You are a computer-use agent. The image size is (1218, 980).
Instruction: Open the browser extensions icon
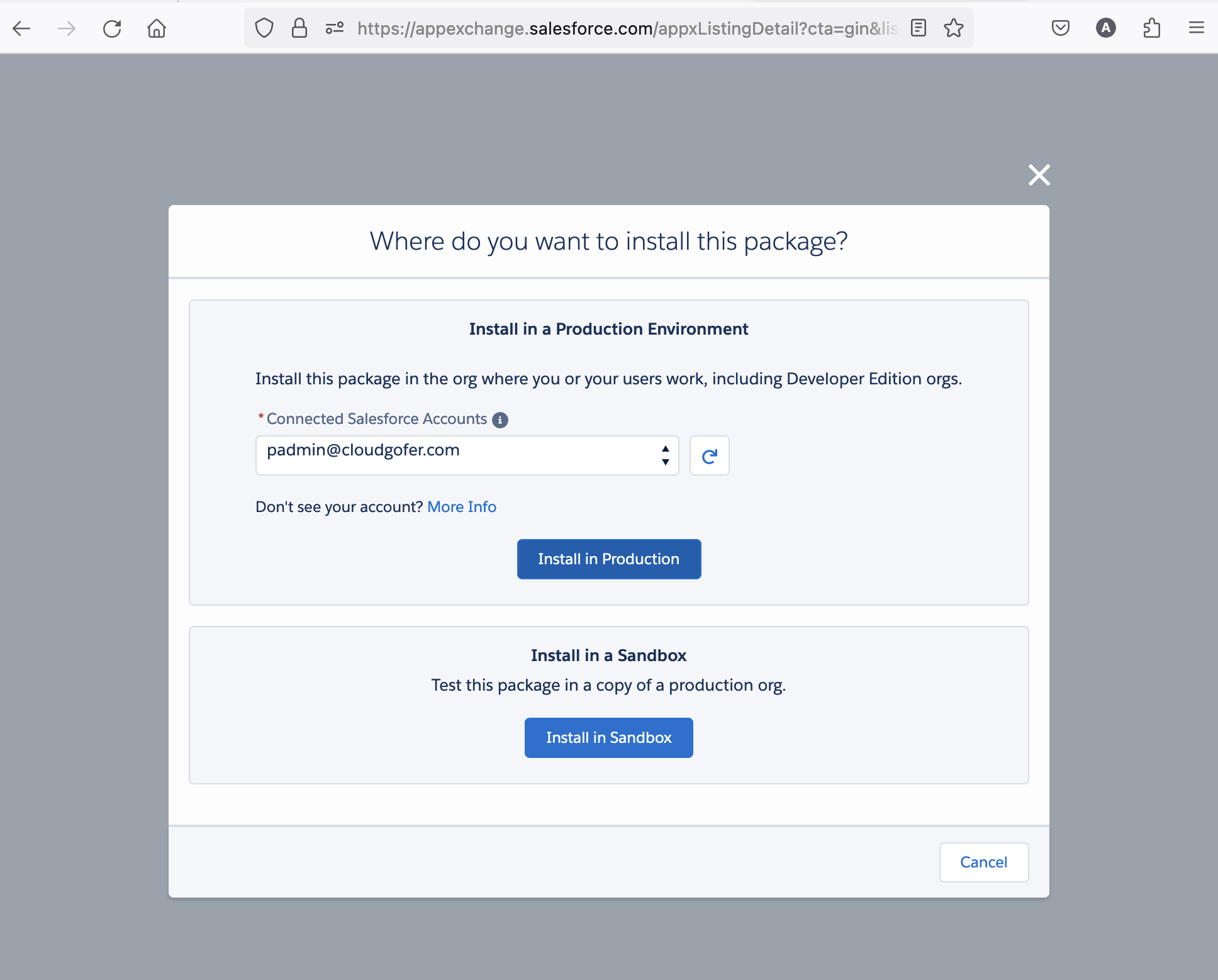click(x=1152, y=28)
